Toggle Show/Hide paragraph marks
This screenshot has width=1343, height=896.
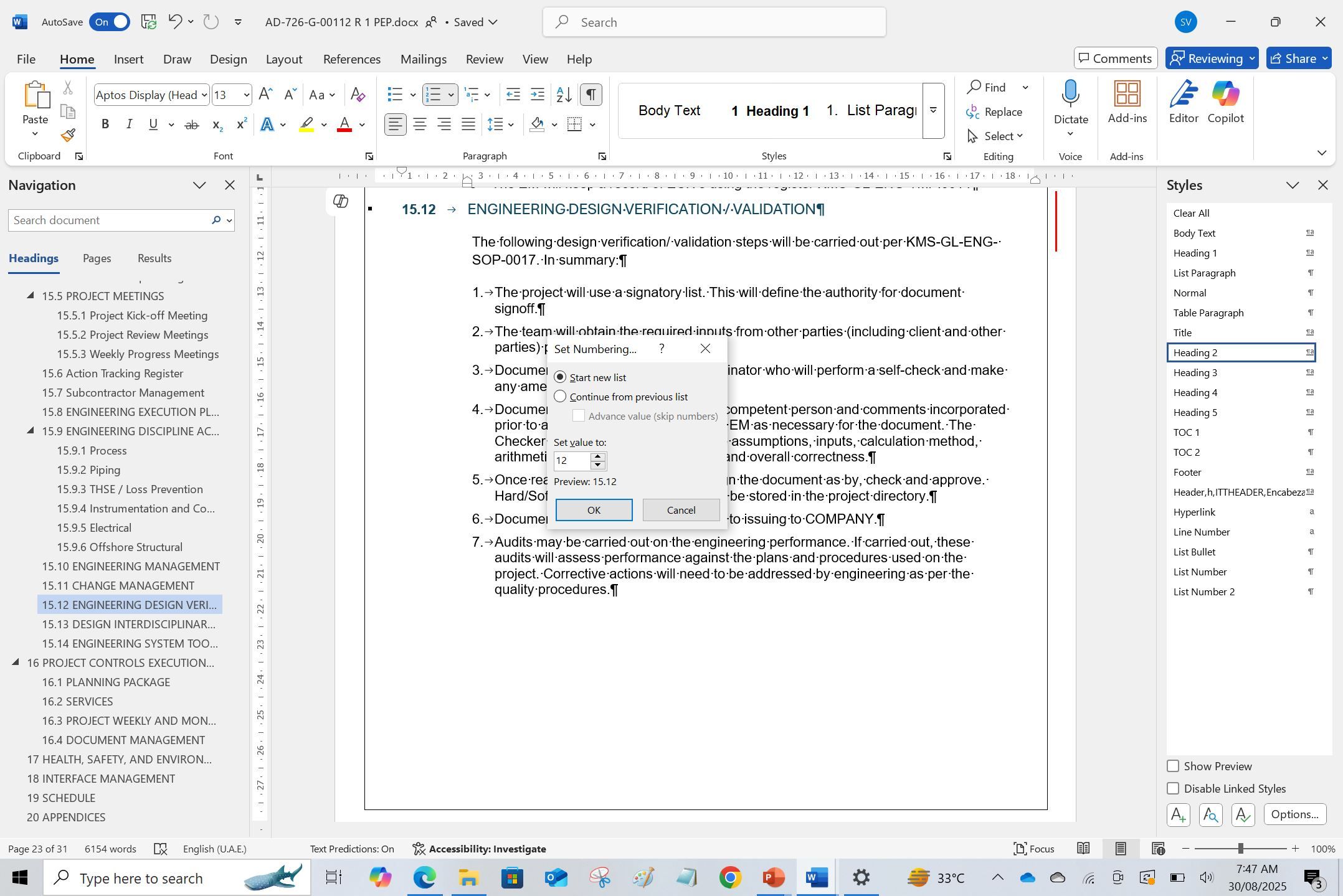click(x=591, y=95)
